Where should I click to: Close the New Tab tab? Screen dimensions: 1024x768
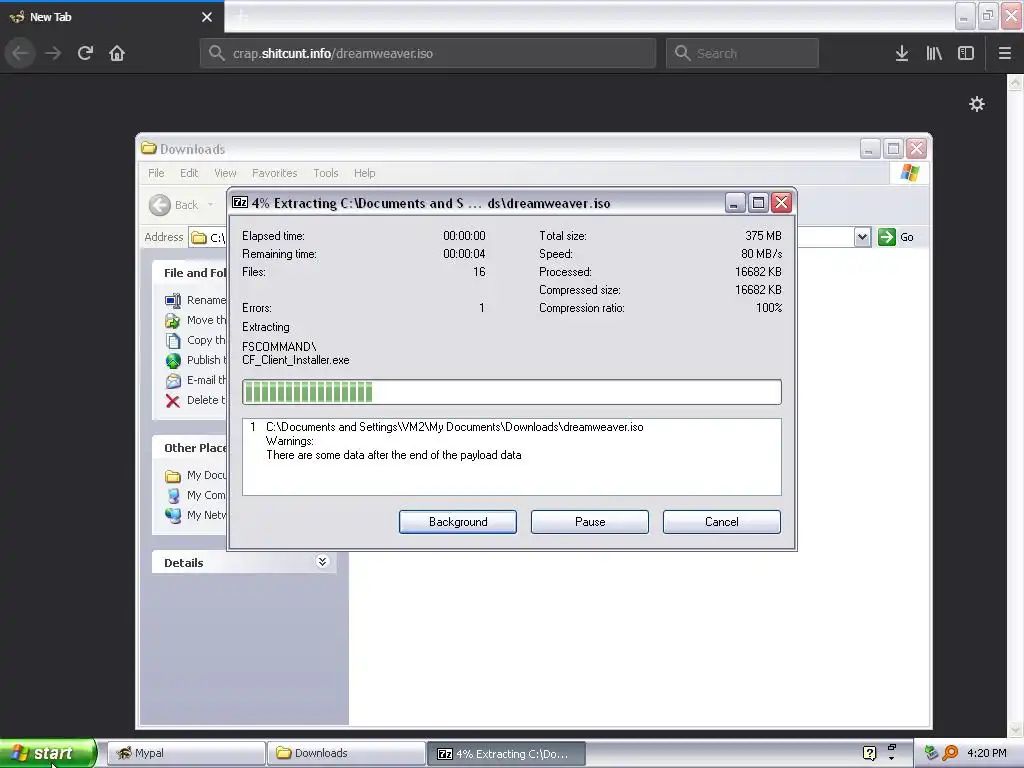207,17
